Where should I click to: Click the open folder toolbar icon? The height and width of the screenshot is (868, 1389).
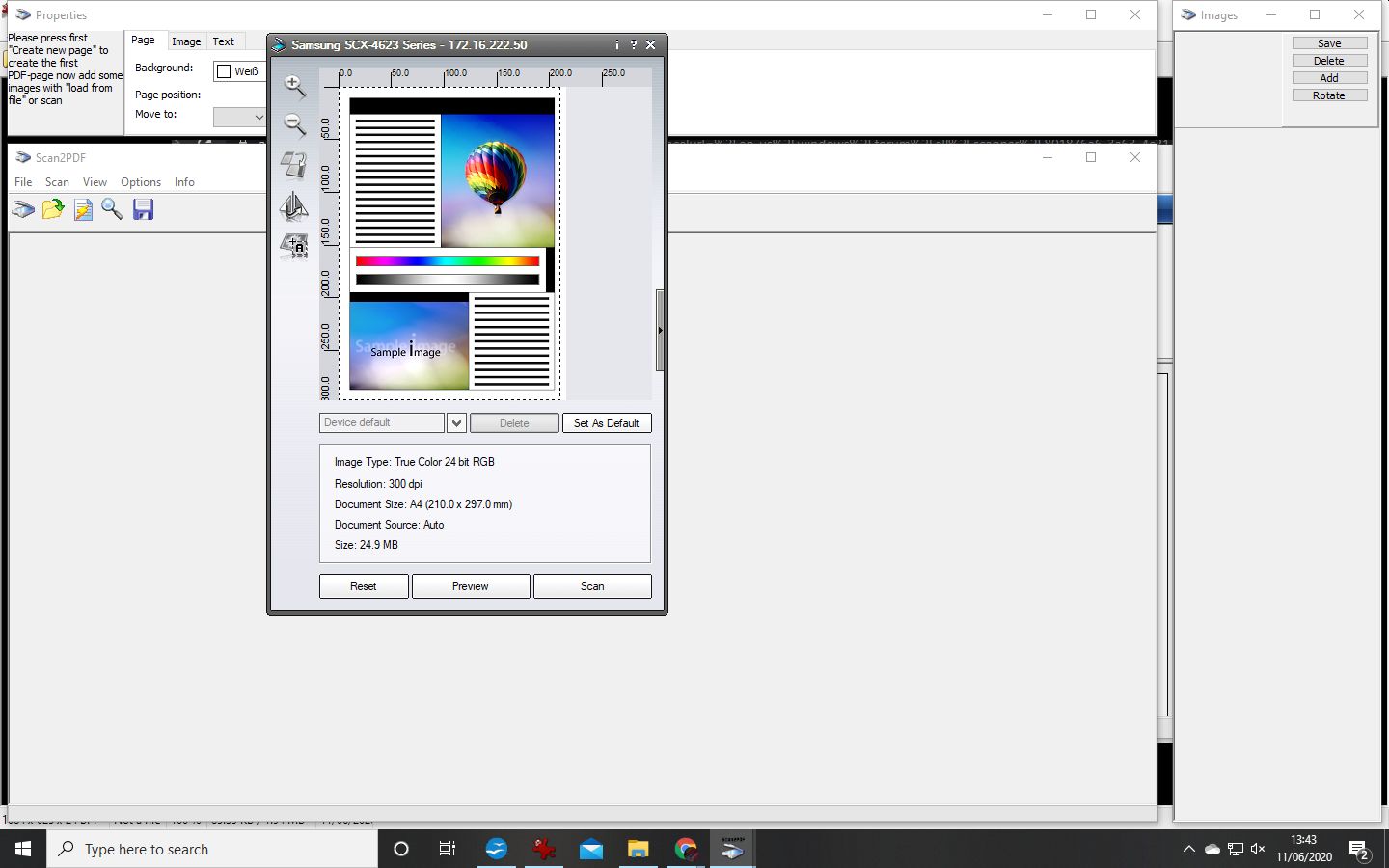[x=53, y=209]
